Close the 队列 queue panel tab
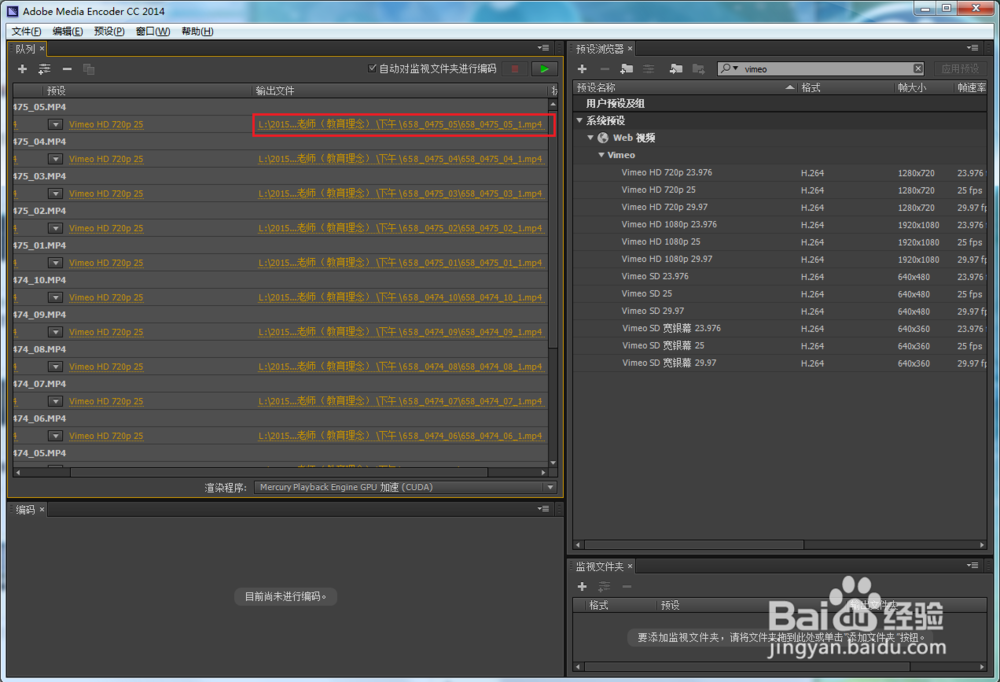Image resolution: width=1000 pixels, height=682 pixels. pyautogui.click(x=42, y=48)
